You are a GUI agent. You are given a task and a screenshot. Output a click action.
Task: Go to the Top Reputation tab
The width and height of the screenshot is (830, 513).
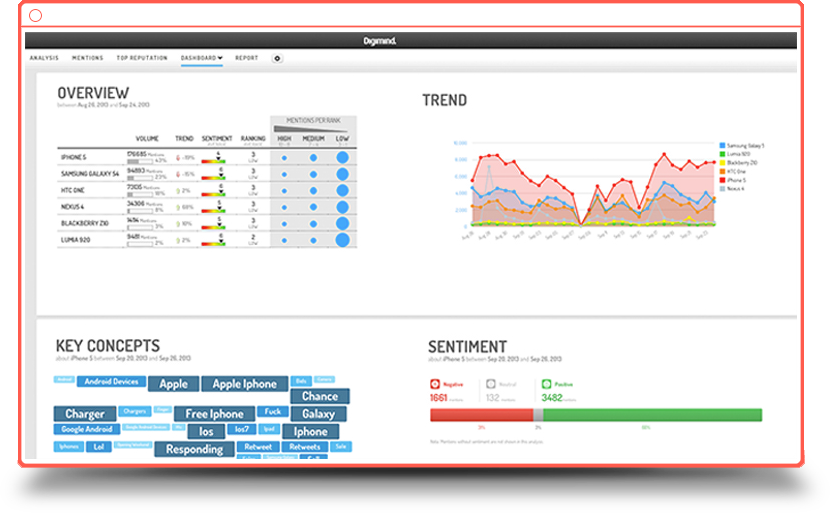[141, 58]
